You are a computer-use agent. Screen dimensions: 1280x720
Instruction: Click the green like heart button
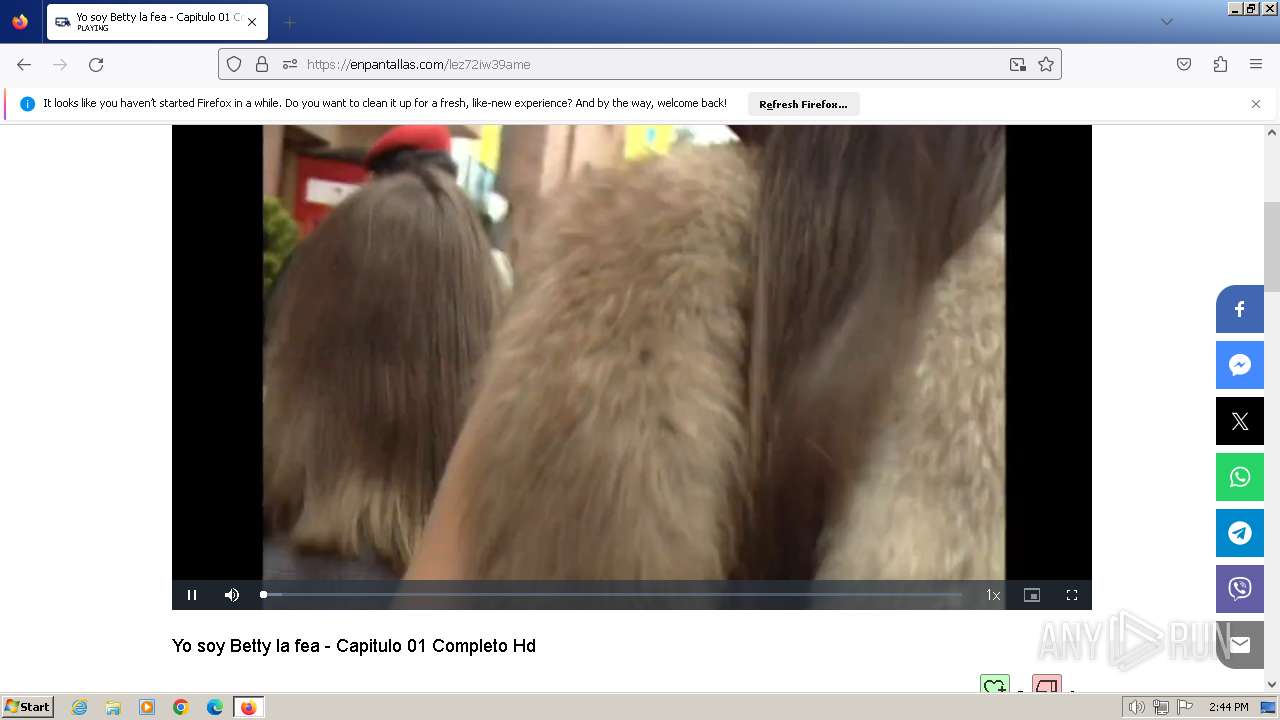pyautogui.click(x=995, y=685)
